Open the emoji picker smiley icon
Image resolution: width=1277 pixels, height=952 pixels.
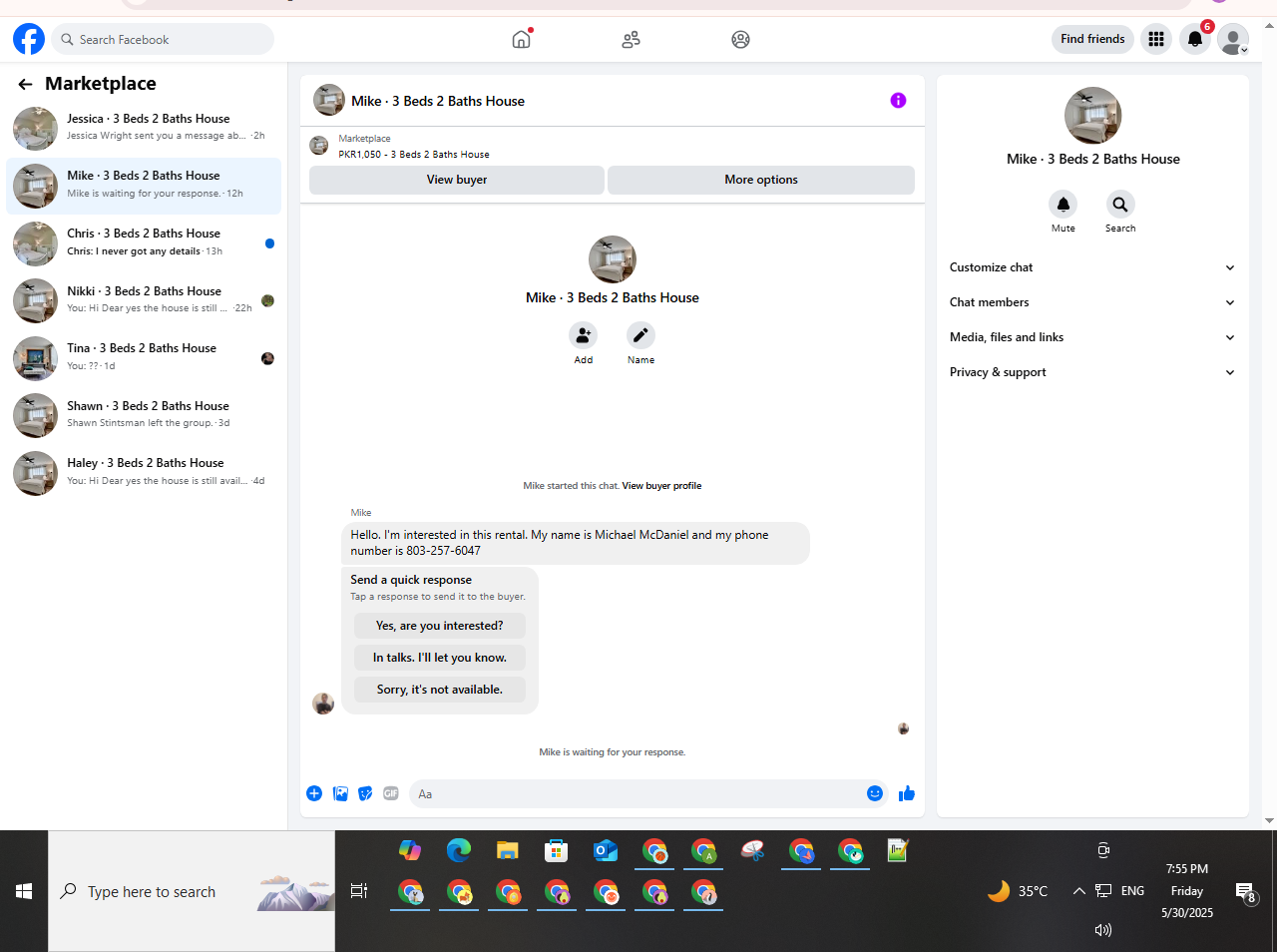875,793
